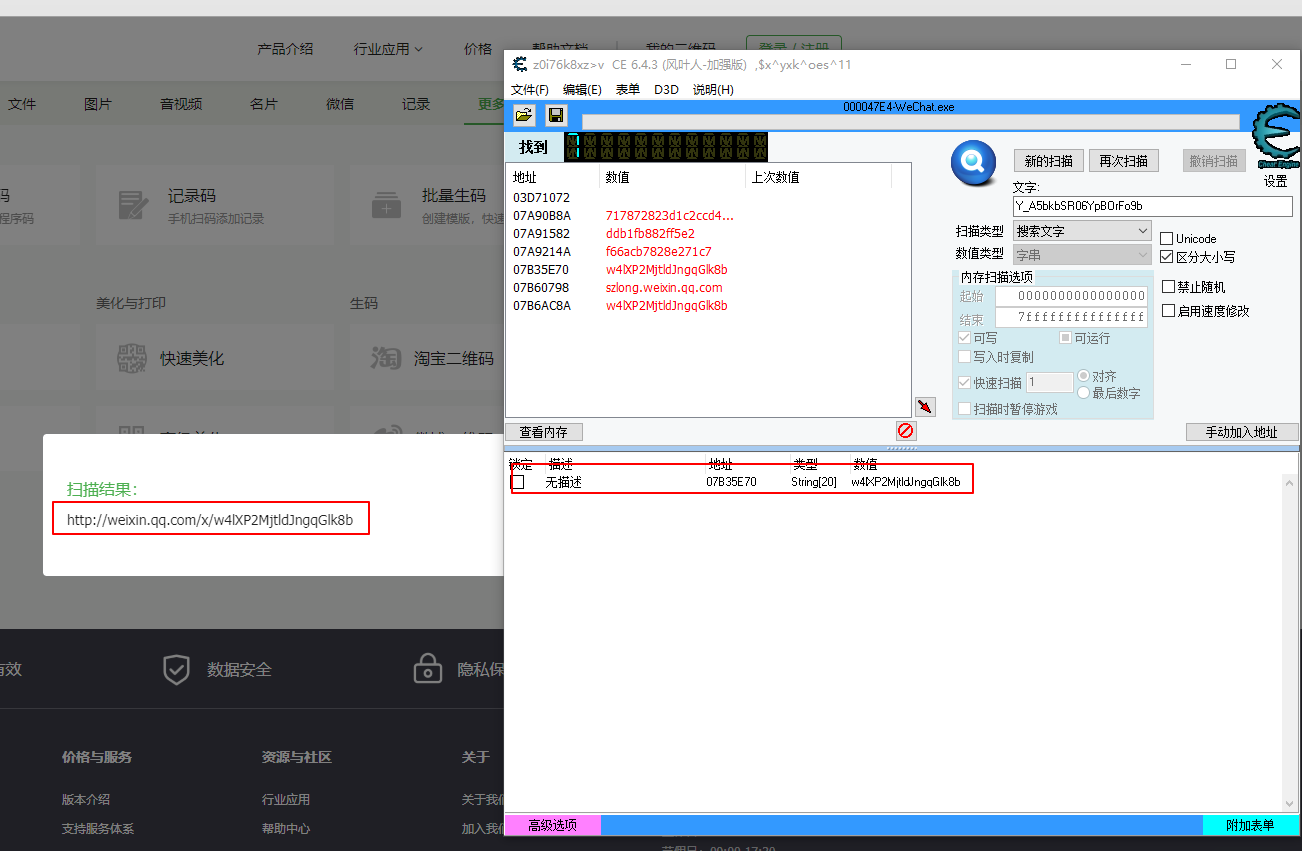
Task: Click the red no-entry clear list icon
Action: (x=905, y=431)
